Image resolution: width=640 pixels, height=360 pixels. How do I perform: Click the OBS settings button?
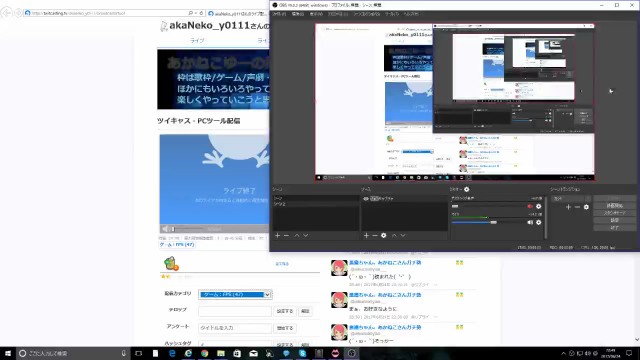click(x=614, y=220)
